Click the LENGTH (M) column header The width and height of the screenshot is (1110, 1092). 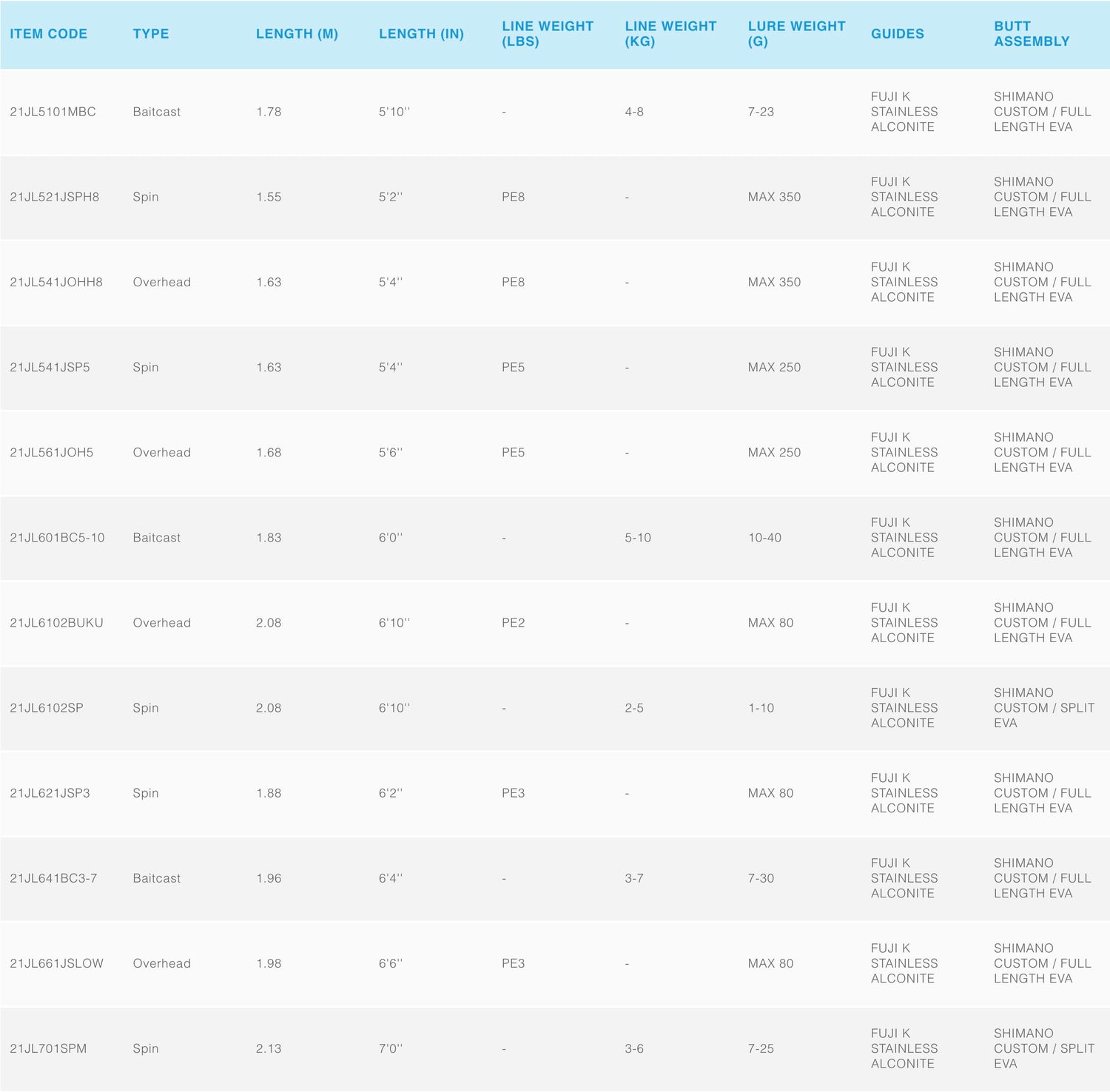tap(297, 34)
